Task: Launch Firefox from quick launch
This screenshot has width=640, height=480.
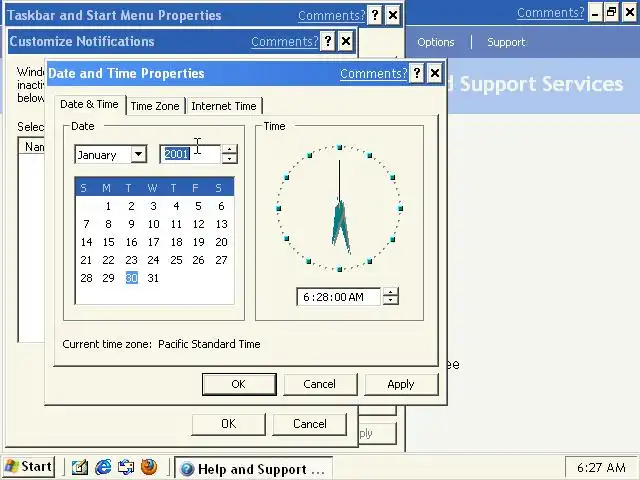Action: click(x=149, y=467)
